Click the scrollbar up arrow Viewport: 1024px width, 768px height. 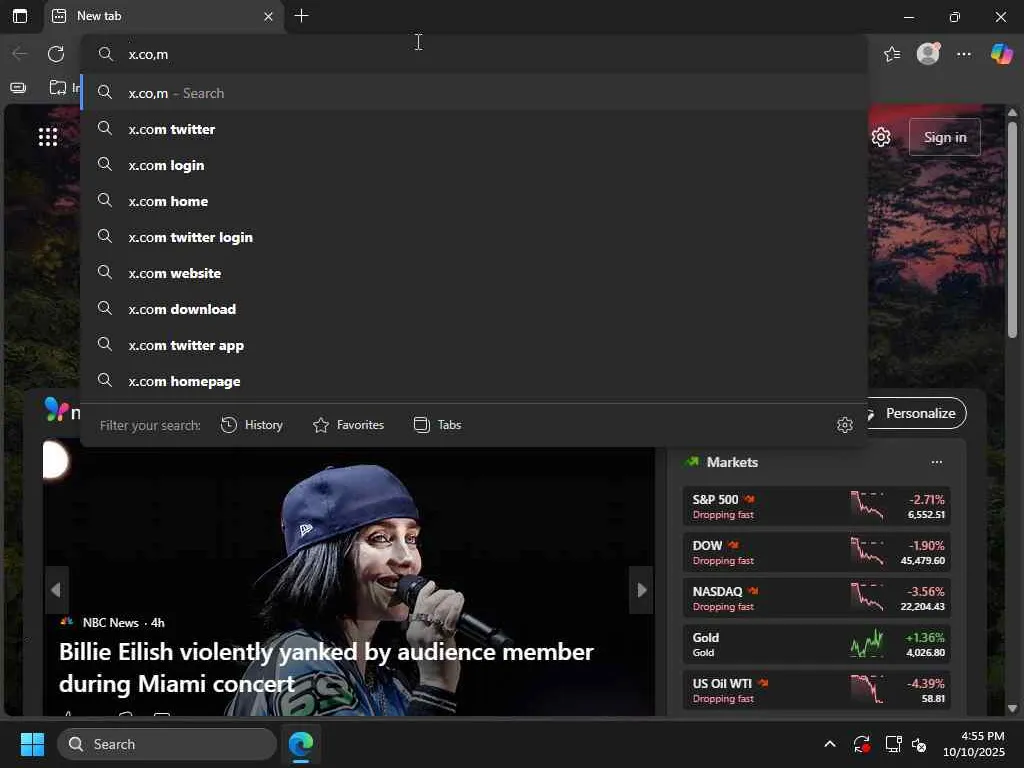click(x=1012, y=112)
